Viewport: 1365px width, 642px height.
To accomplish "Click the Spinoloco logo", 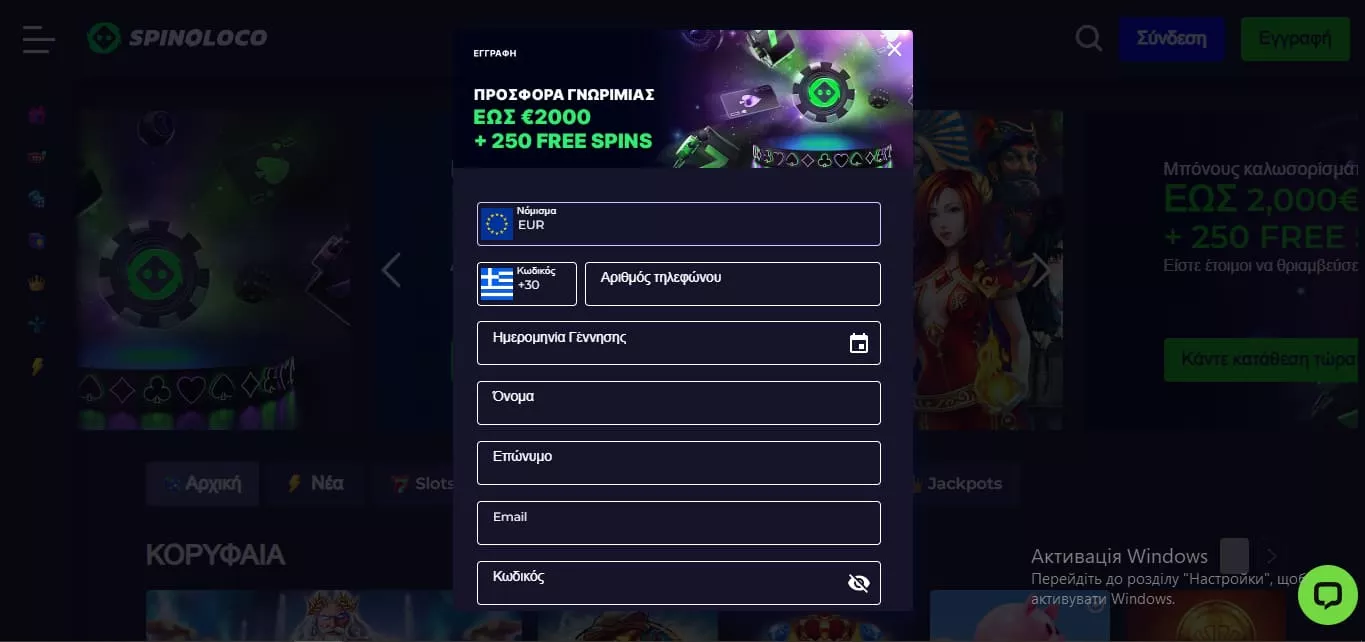I will coord(177,38).
